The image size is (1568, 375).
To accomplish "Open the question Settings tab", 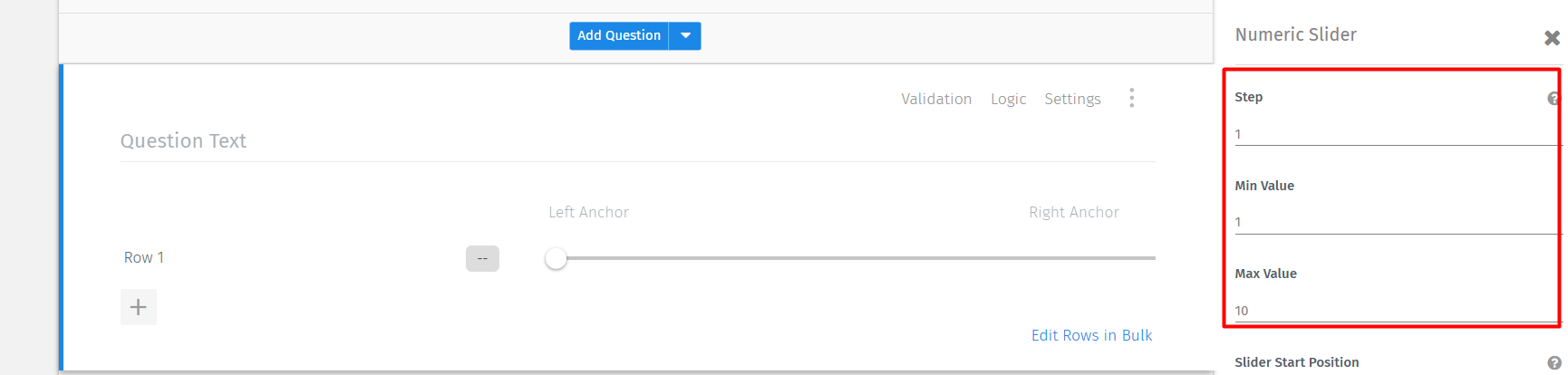I will tap(1072, 99).
